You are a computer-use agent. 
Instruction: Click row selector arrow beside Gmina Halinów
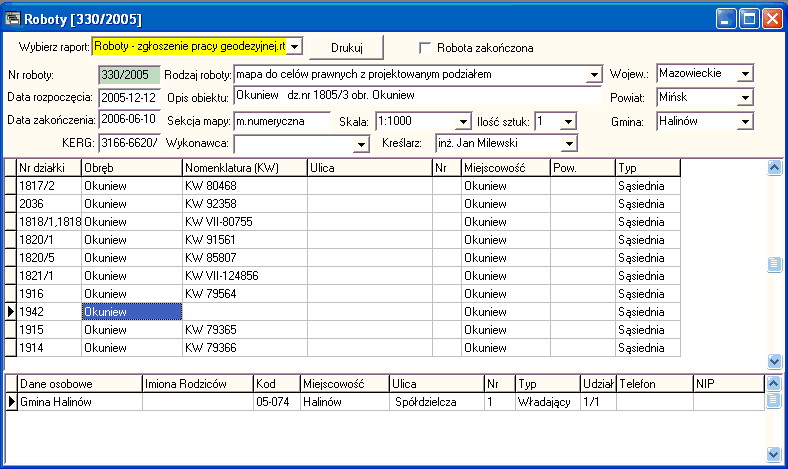coord(11,402)
